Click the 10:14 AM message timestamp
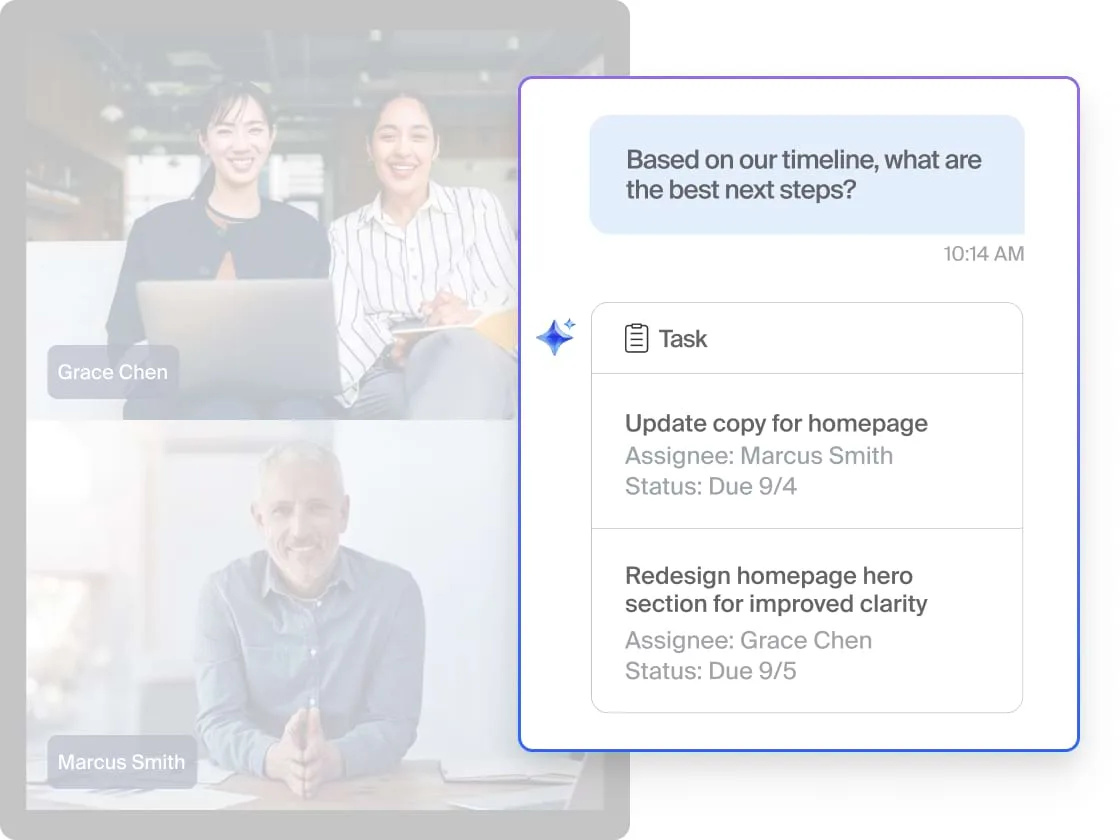This screenshot has width=1120, height=840. click(983, 254)
